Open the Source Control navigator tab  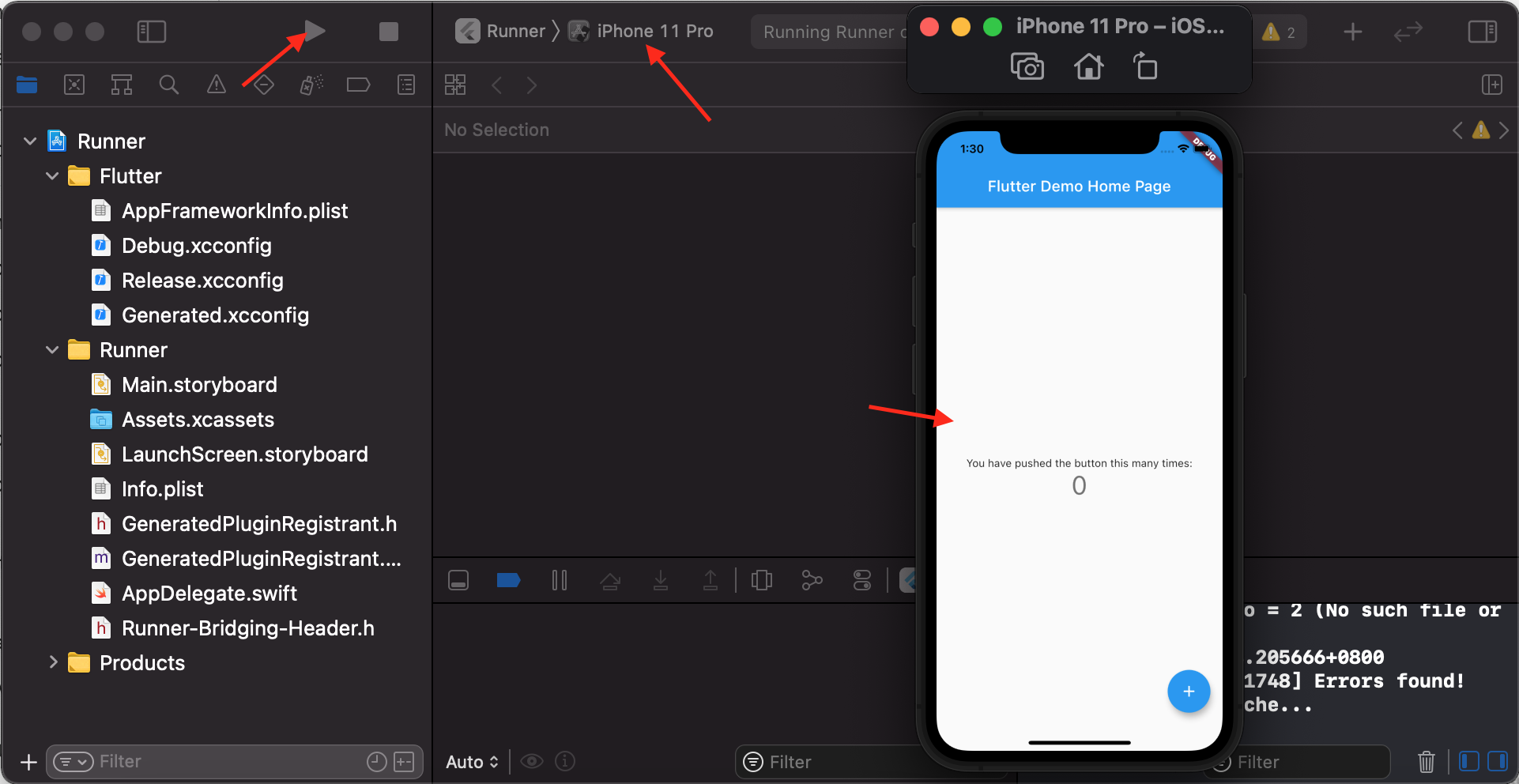pos(74,85)
